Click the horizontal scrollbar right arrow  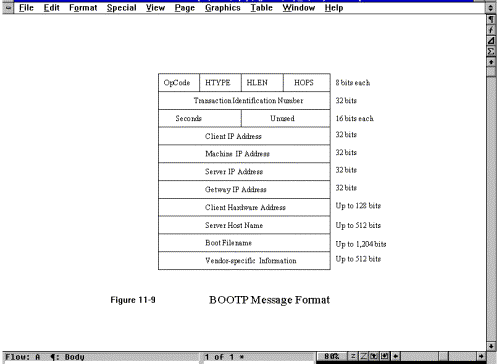point(481,356)
